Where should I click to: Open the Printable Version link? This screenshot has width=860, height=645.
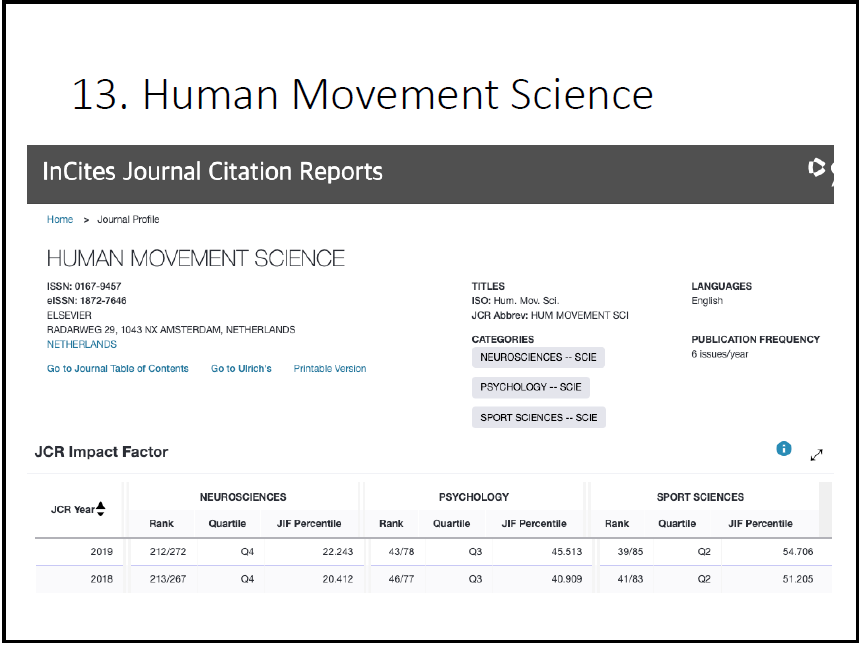(330, 369)
